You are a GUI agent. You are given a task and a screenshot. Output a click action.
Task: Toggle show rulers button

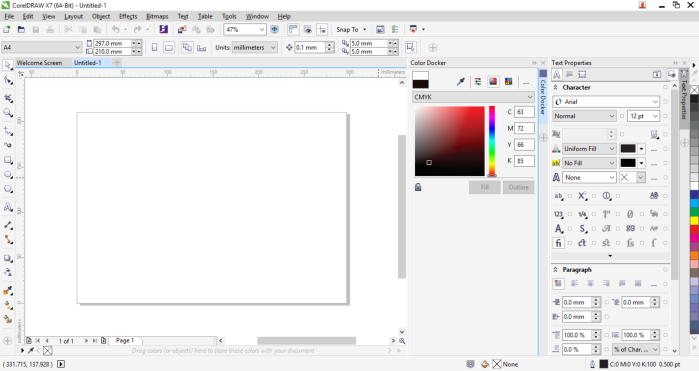tap(293, 29)
